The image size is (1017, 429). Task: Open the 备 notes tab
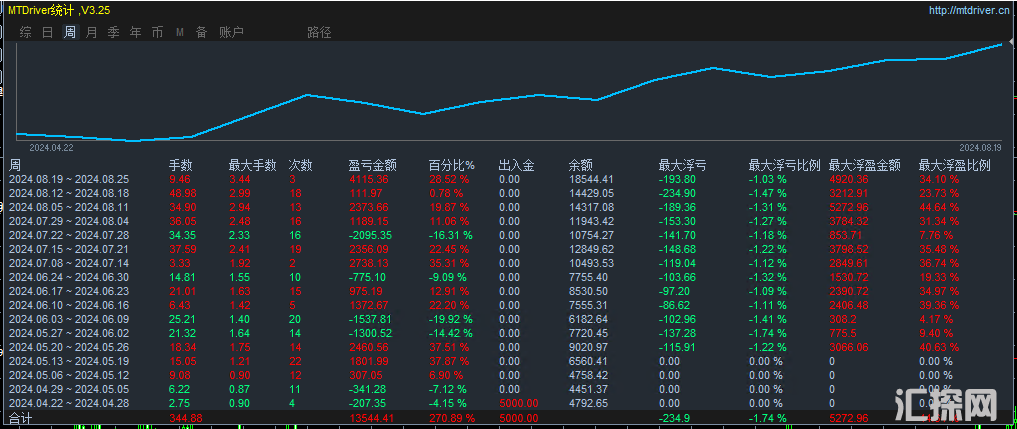[x=202, y=32]
